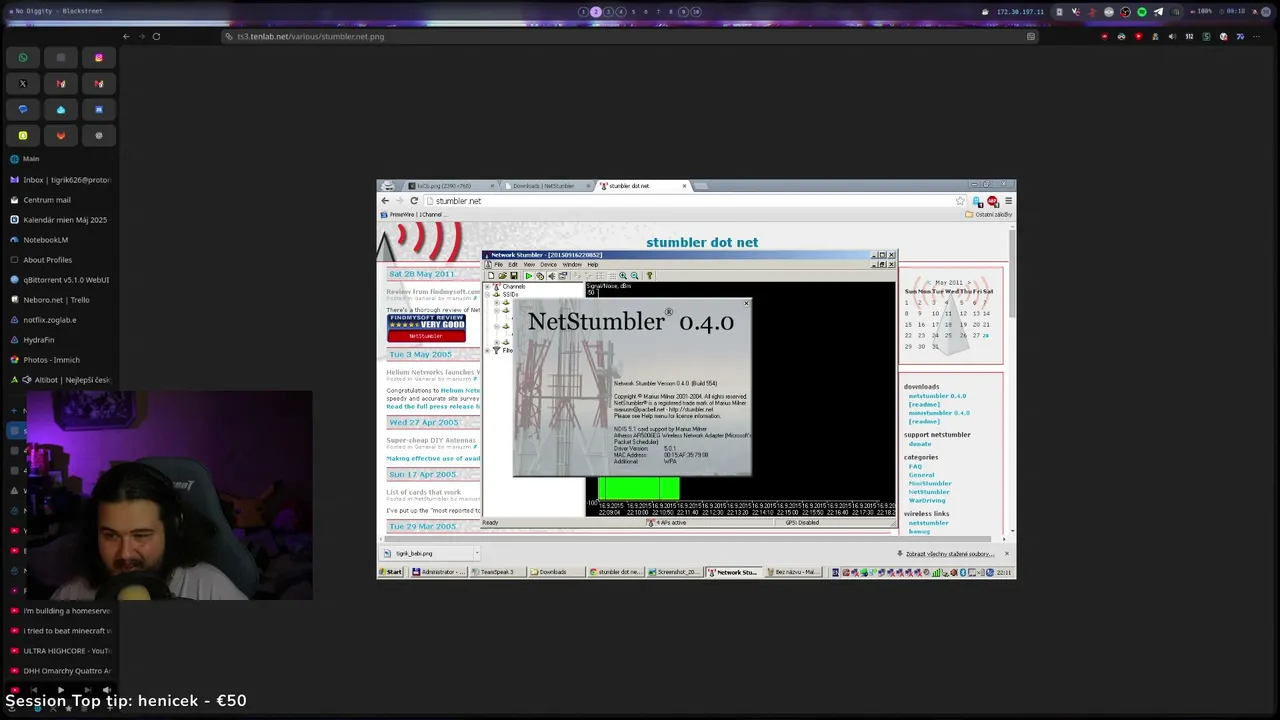This screenshot has width=1280, height=720.
Task: Expand the Channels tree node
Action: (x=489, y=287)
